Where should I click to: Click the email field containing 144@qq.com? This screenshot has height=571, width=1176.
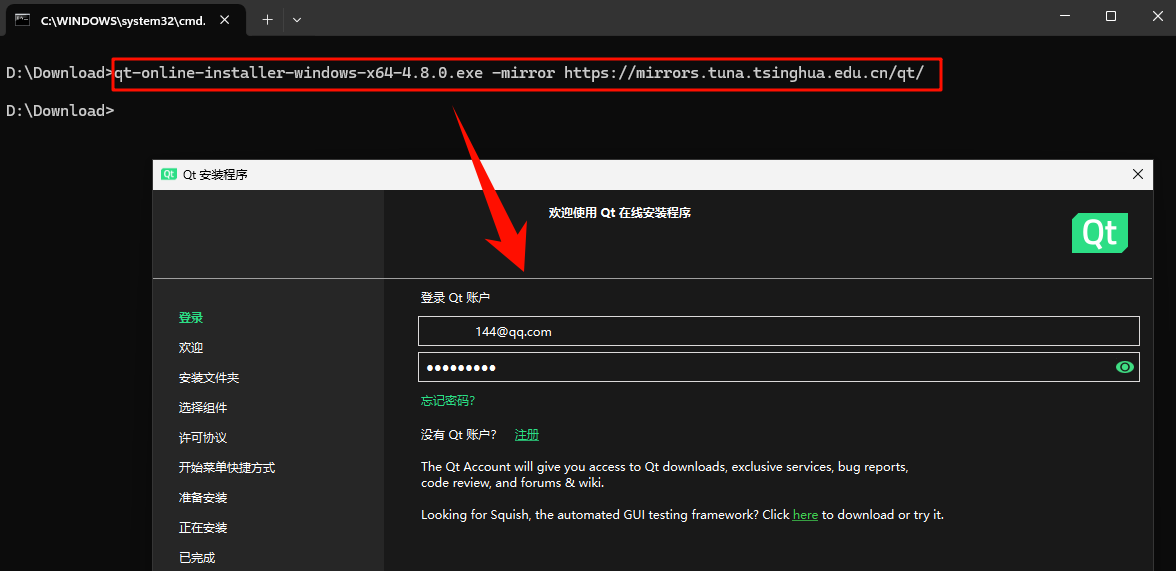[778, 331]
